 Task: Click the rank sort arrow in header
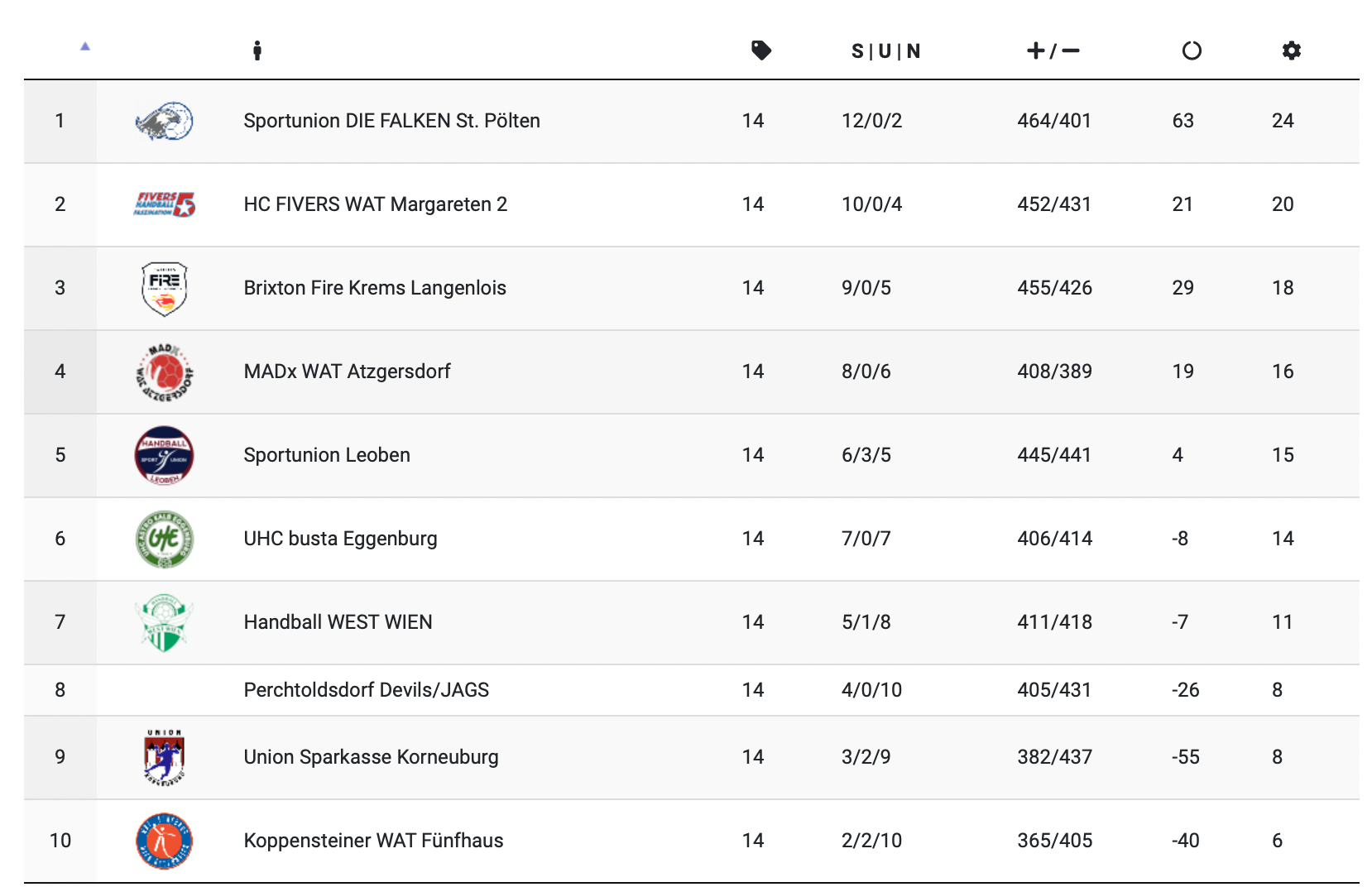pyautogui.click(x=84, y=46)
